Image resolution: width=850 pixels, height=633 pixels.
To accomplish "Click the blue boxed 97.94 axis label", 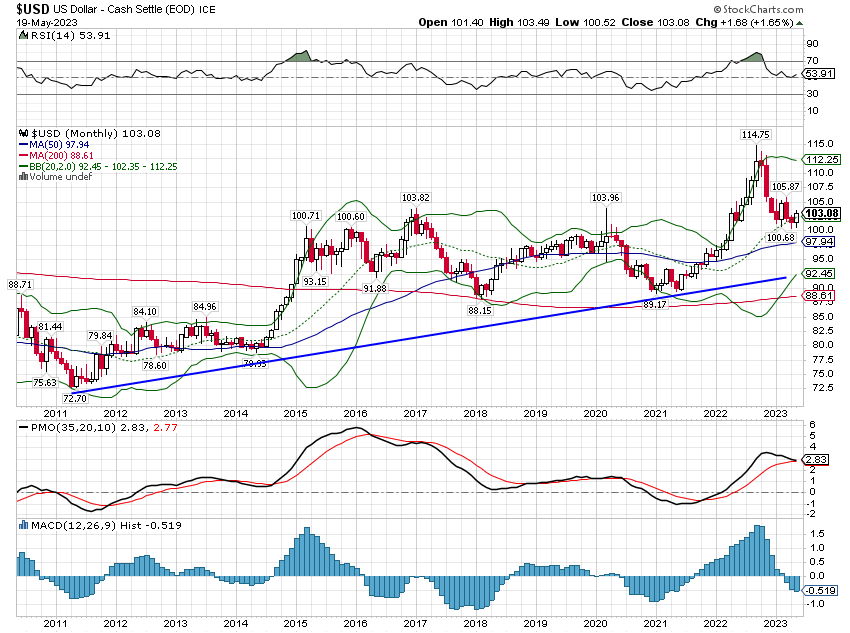I will [x=820, y=242].
